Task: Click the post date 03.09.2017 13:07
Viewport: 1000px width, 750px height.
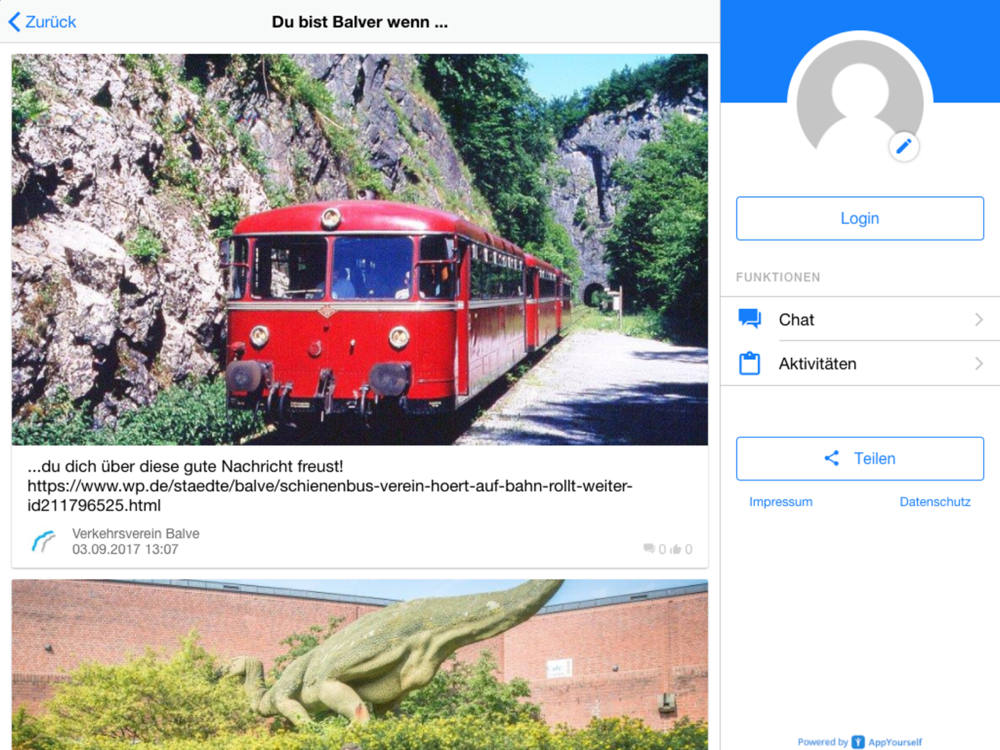Action: click(x=125, y=549)
